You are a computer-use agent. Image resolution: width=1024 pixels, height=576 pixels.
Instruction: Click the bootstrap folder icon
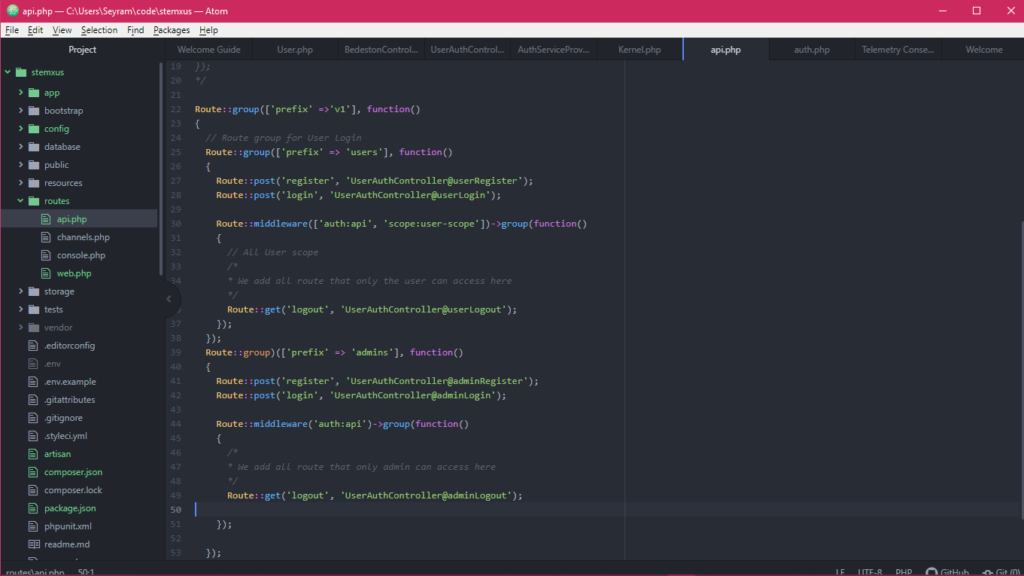pyautogui.click(x=34, y=110)
